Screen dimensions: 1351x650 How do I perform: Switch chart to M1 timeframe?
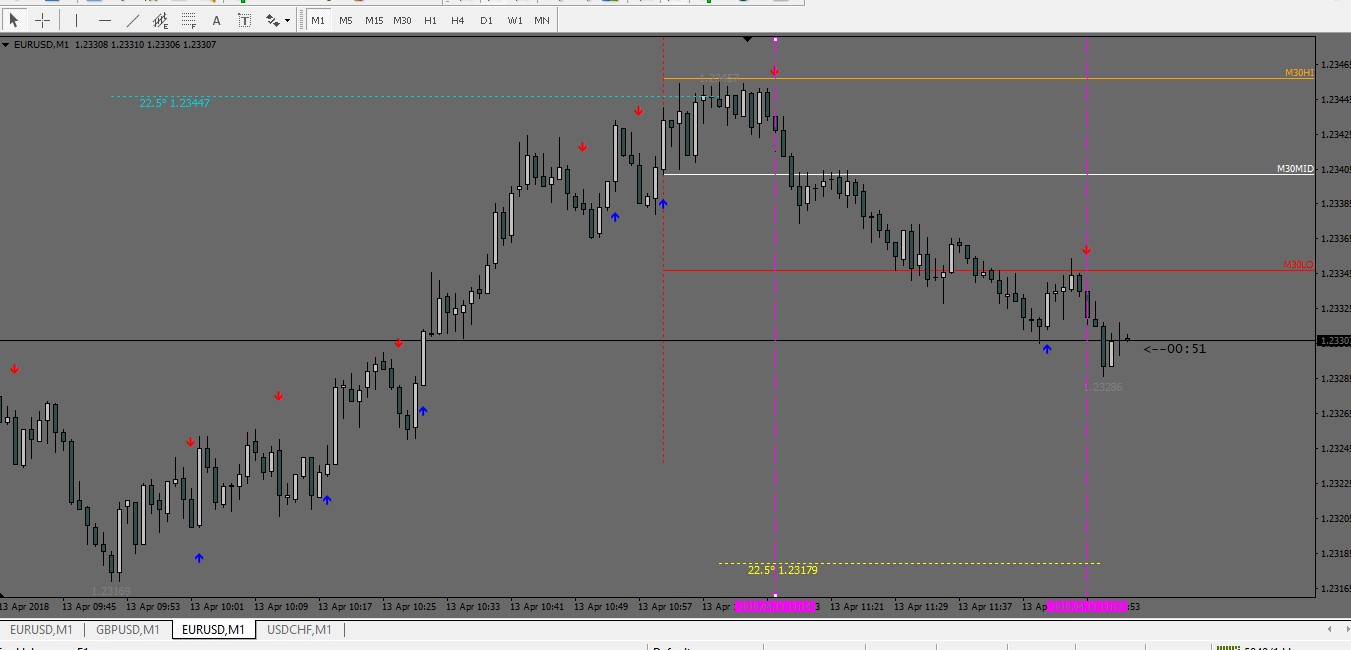[x=318, y=20]
